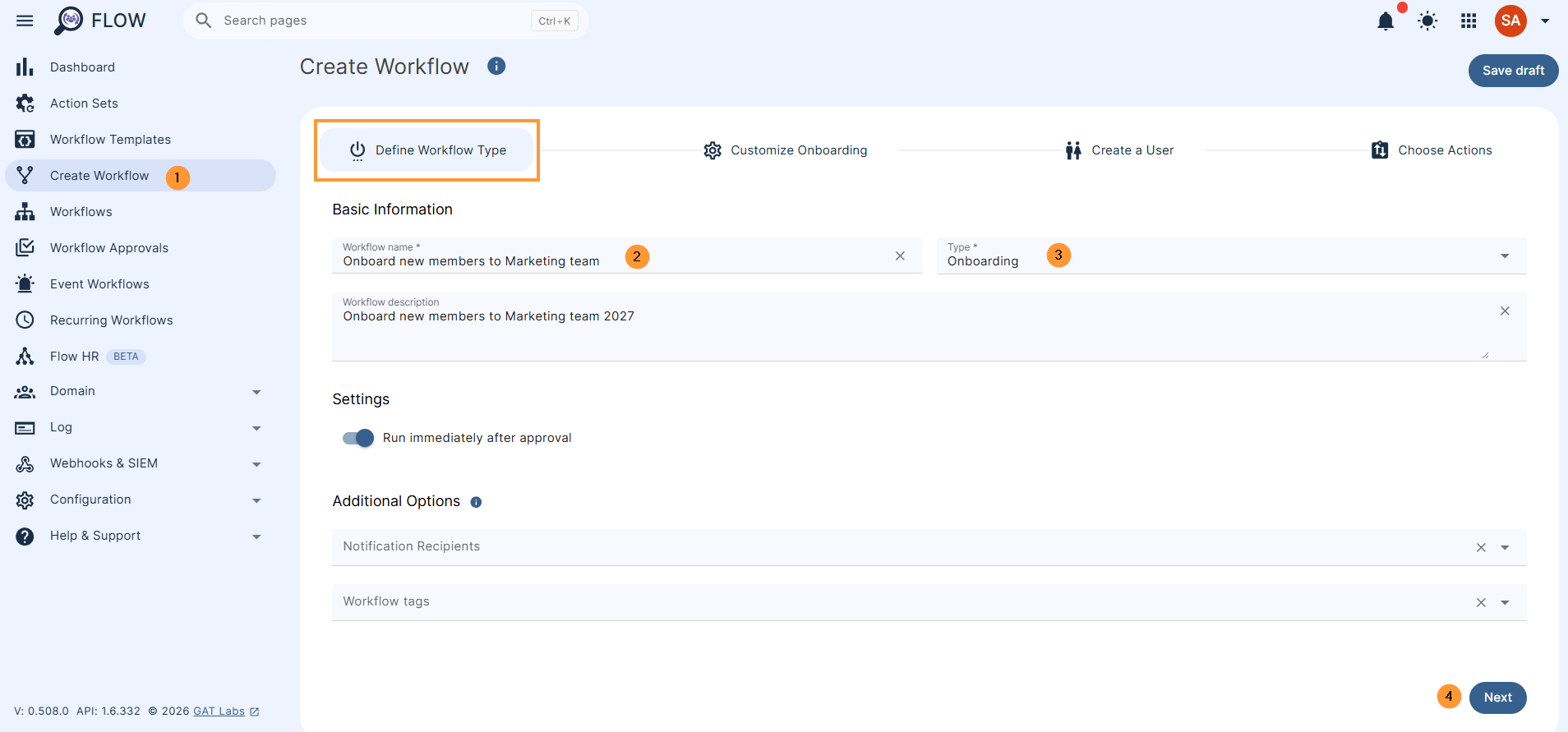Select the Define Workflow Type step tab

[427, 150]
